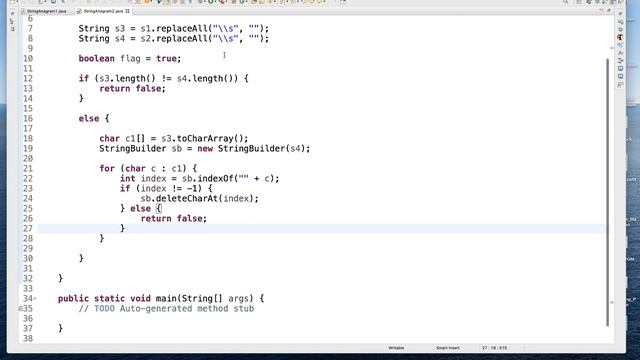
Task: Click 'sb.deleteCharAt(index);' on line 24
Action: click(200, 199)
